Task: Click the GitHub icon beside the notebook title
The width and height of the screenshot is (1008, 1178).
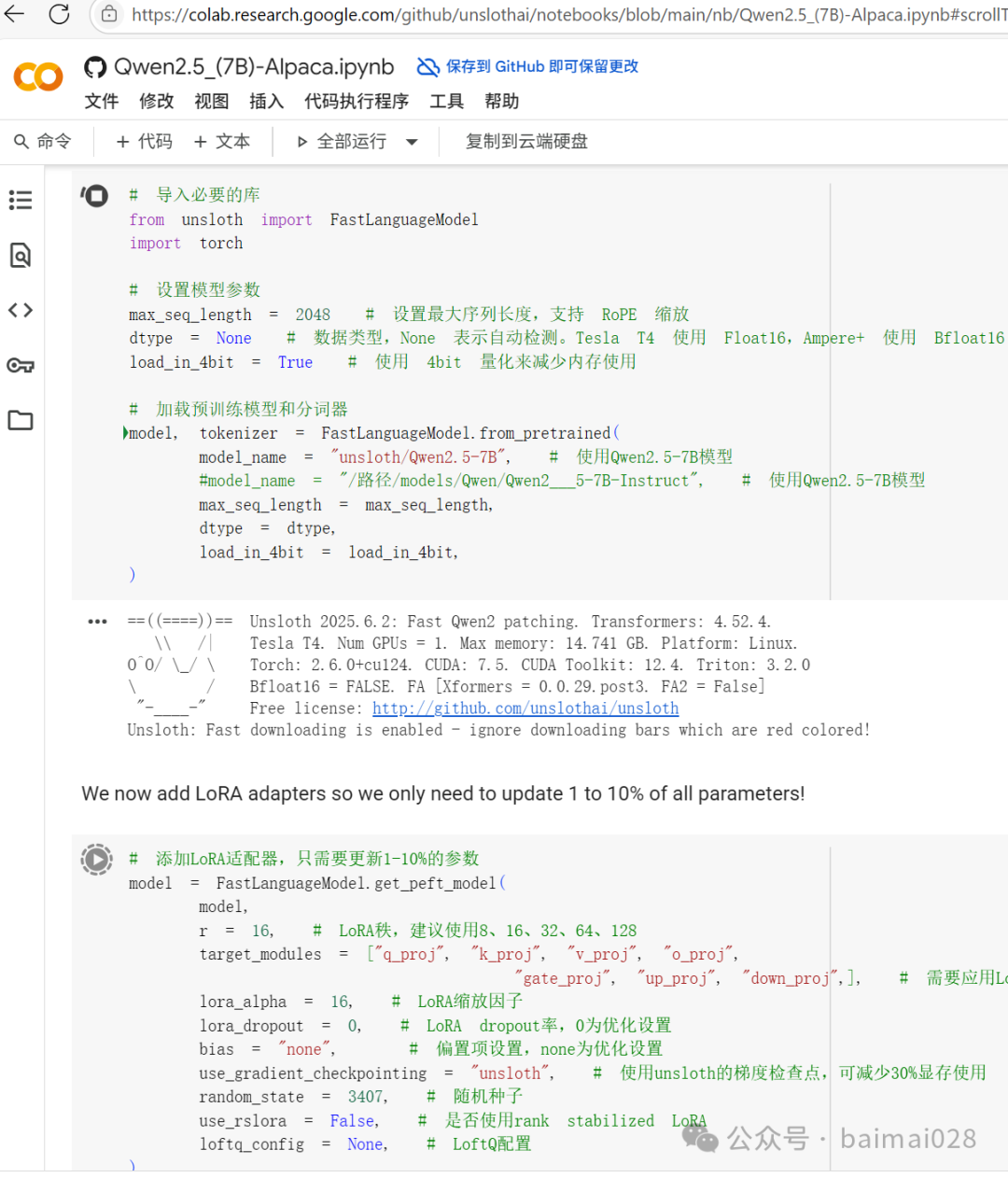Action: [94, 66]
